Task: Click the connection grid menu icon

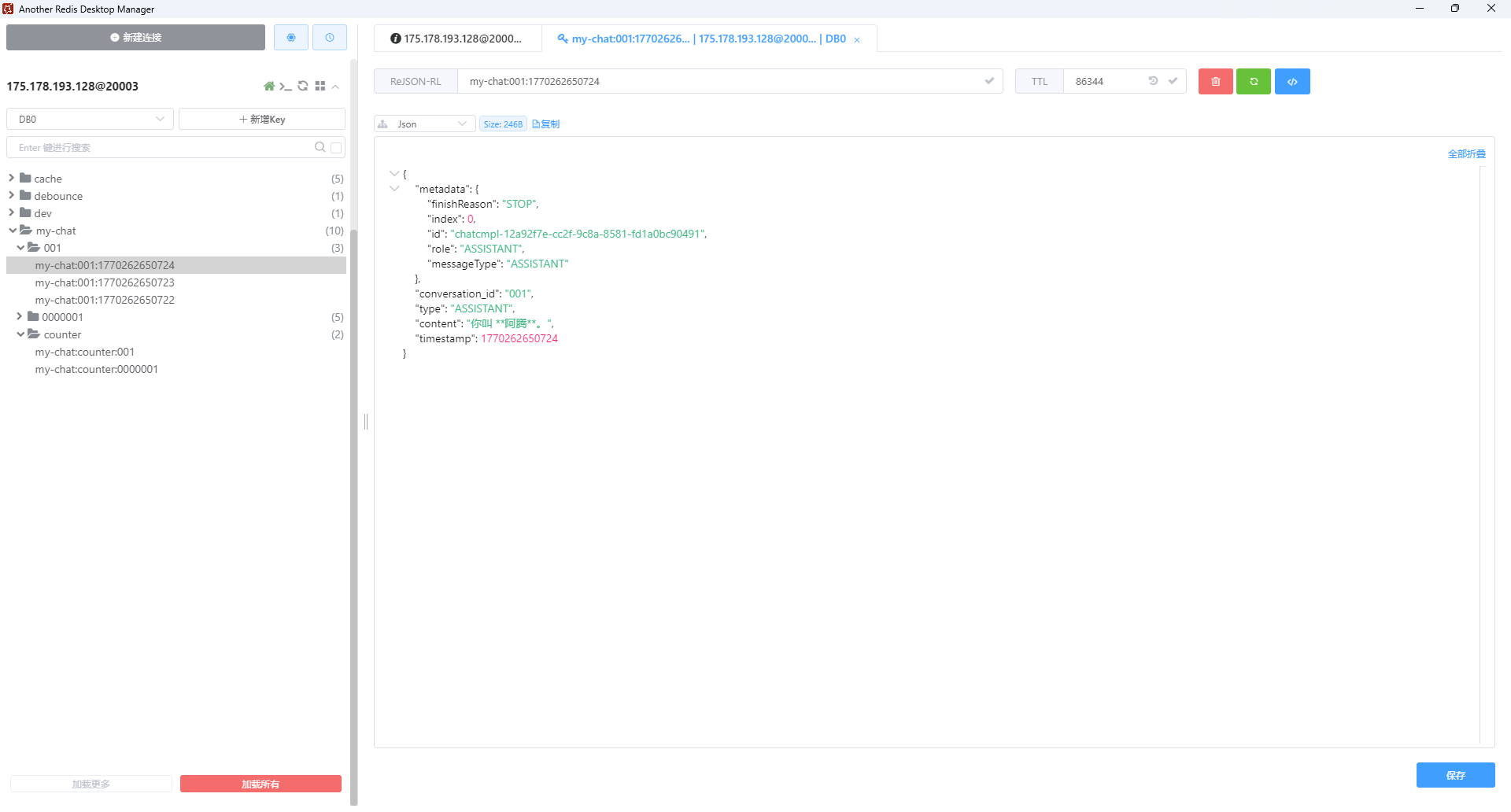Action: pyautogui.click(x=320, y=87)
